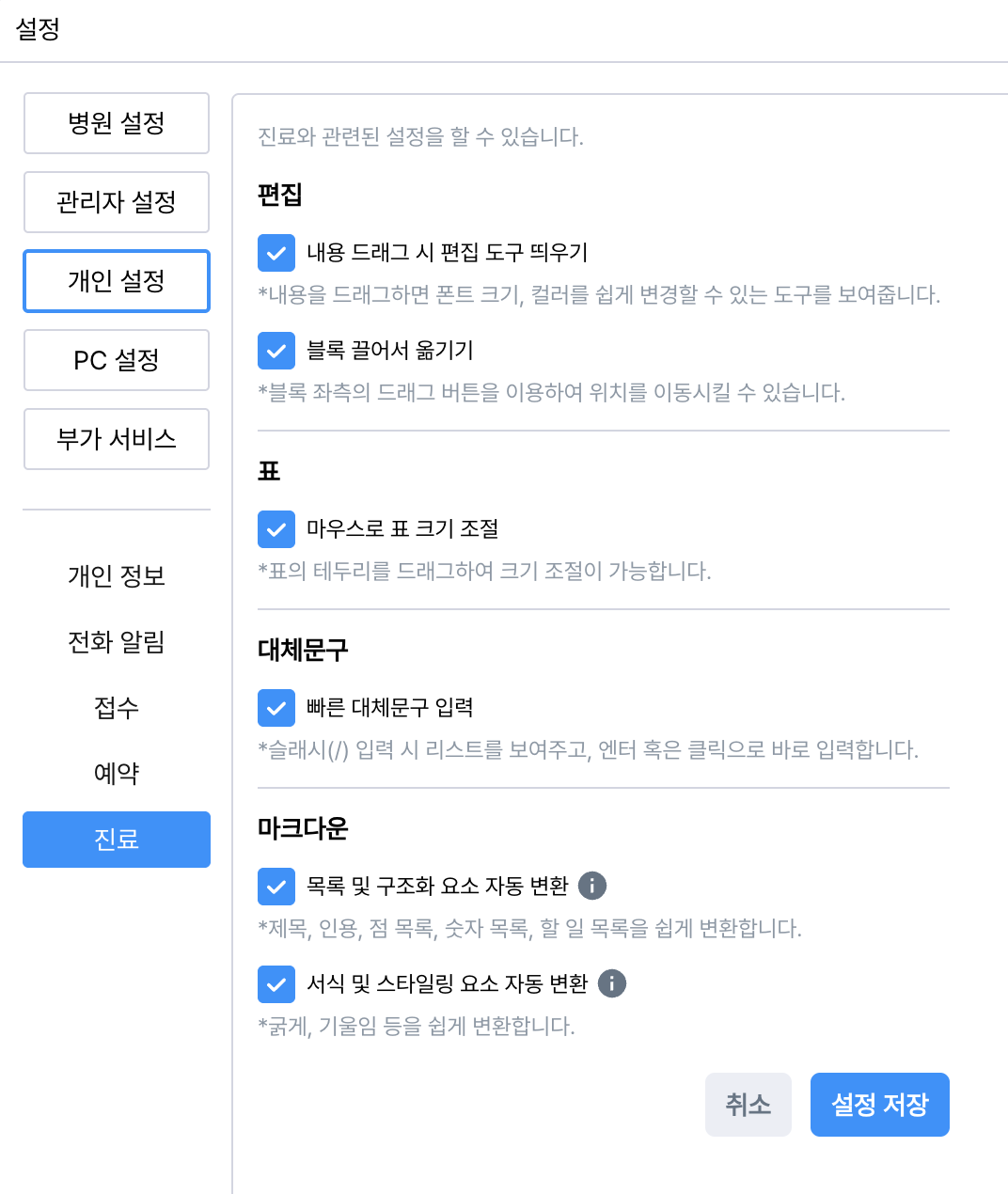Uncheck 내용 드래그 시 편집 도구 띄우기
The height and width of the screenshot is (1194, 1008).
(x=276, y=253)
